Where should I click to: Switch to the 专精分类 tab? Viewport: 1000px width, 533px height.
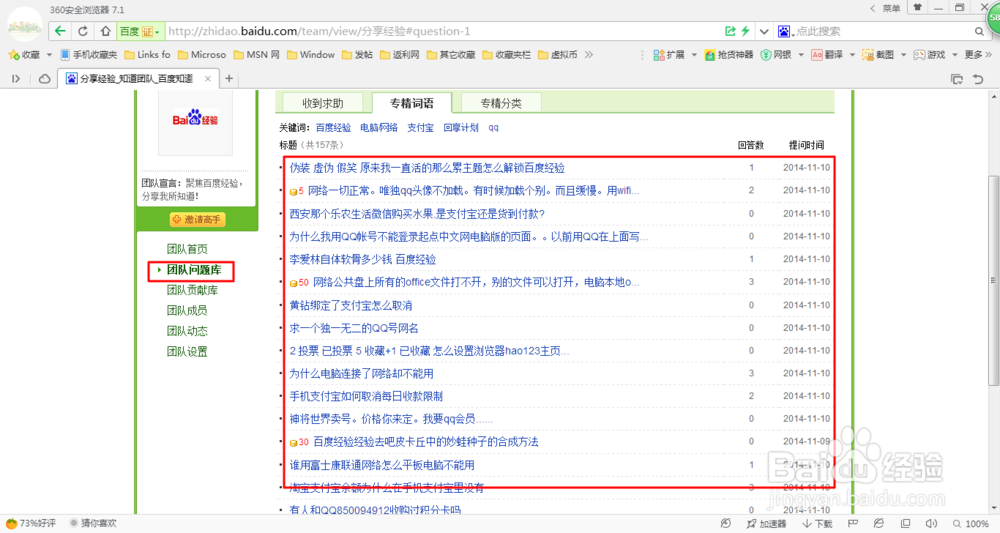pos(501,103)
